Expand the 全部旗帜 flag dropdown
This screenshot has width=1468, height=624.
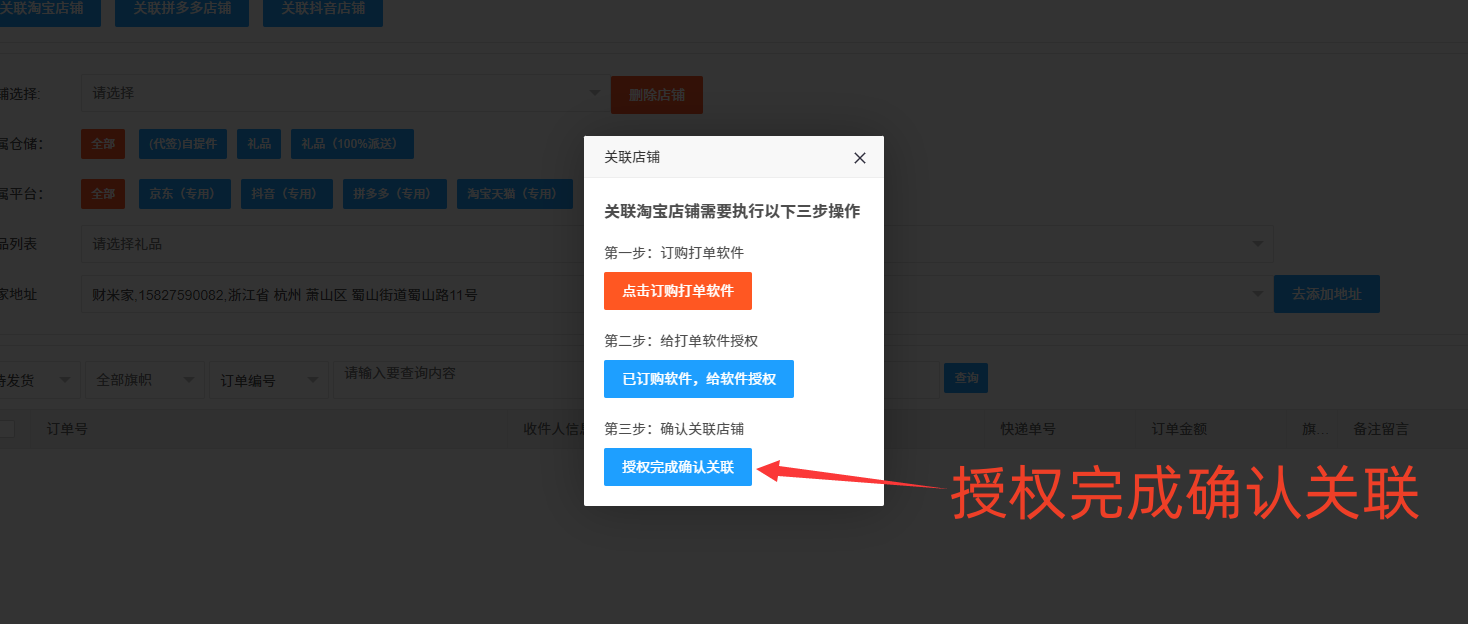click(144, 380)
